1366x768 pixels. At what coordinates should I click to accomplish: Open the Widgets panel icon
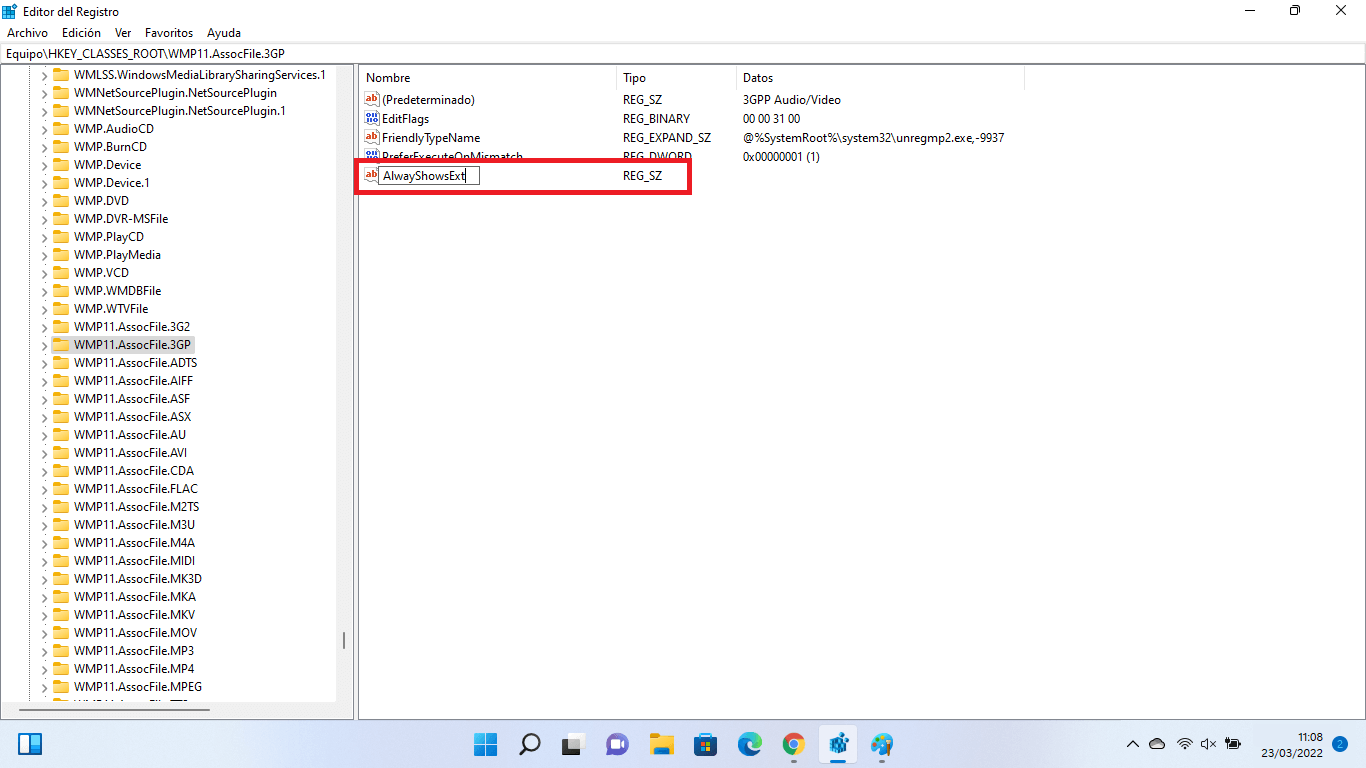point(30,744)
